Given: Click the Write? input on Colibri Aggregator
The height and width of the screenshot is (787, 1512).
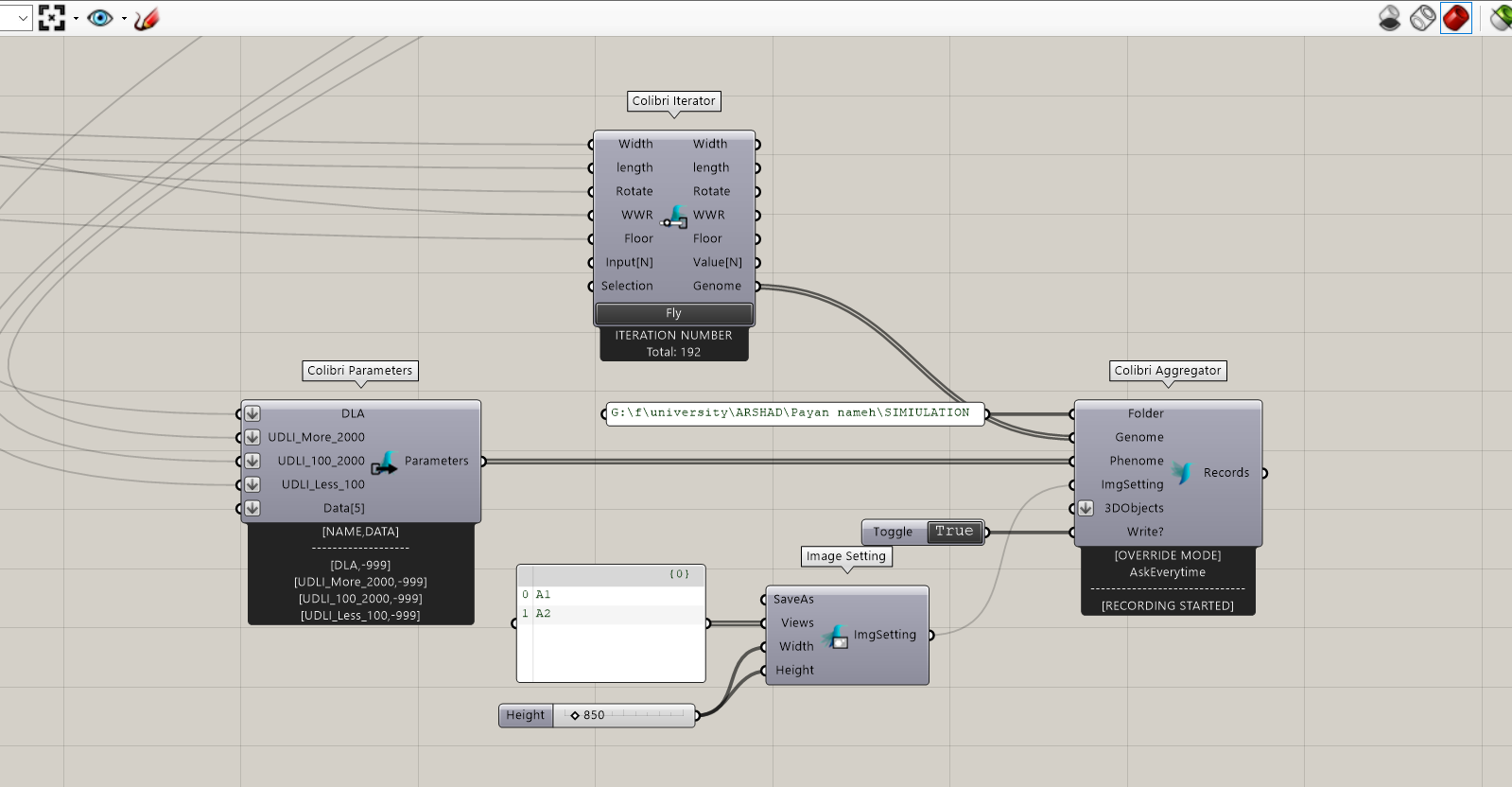Looking at the screenshot, I should tap(1145, 532).
